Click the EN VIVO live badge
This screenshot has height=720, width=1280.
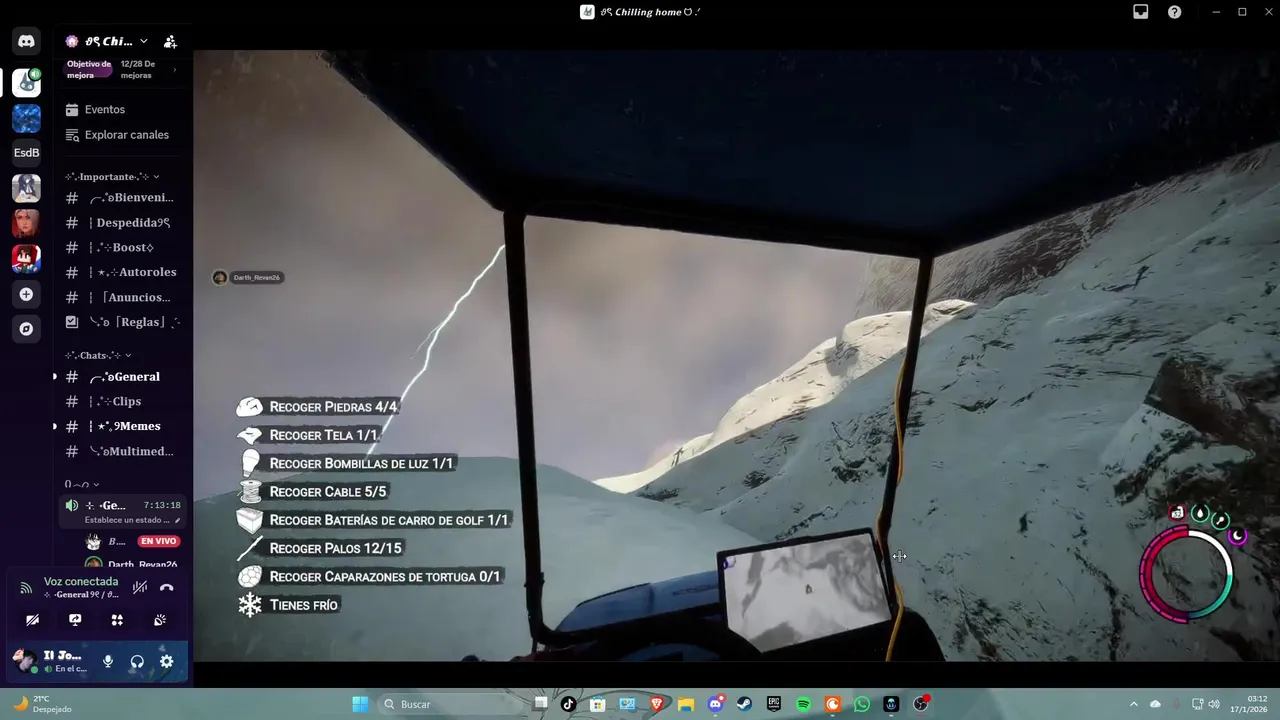(158, 541)
